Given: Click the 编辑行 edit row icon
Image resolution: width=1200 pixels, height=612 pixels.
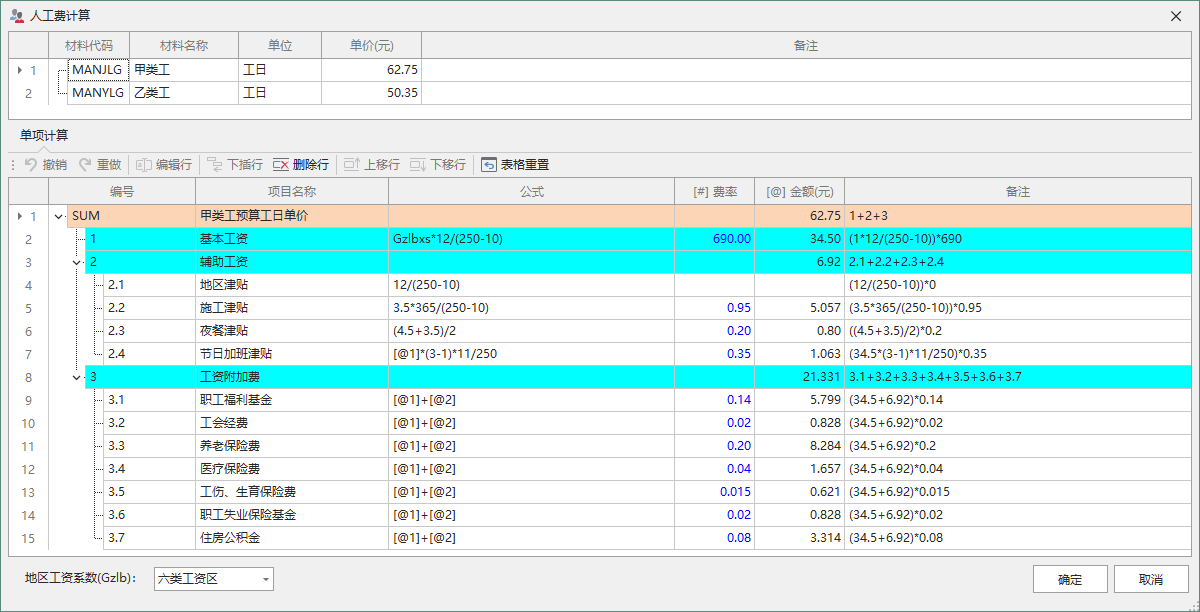Looking at the screenshot, I should 143,165.
